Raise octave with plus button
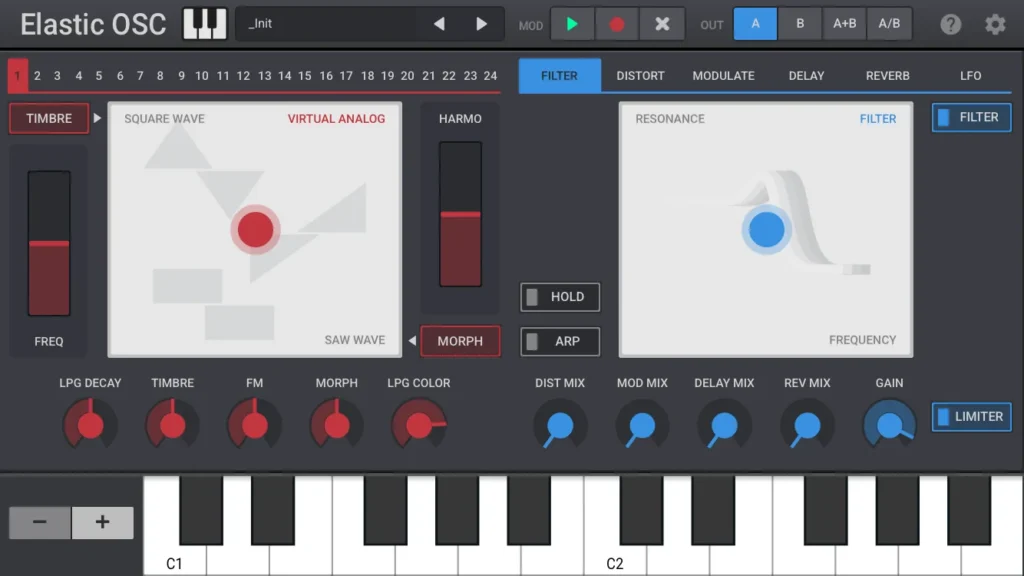 [x=103, y=522]
